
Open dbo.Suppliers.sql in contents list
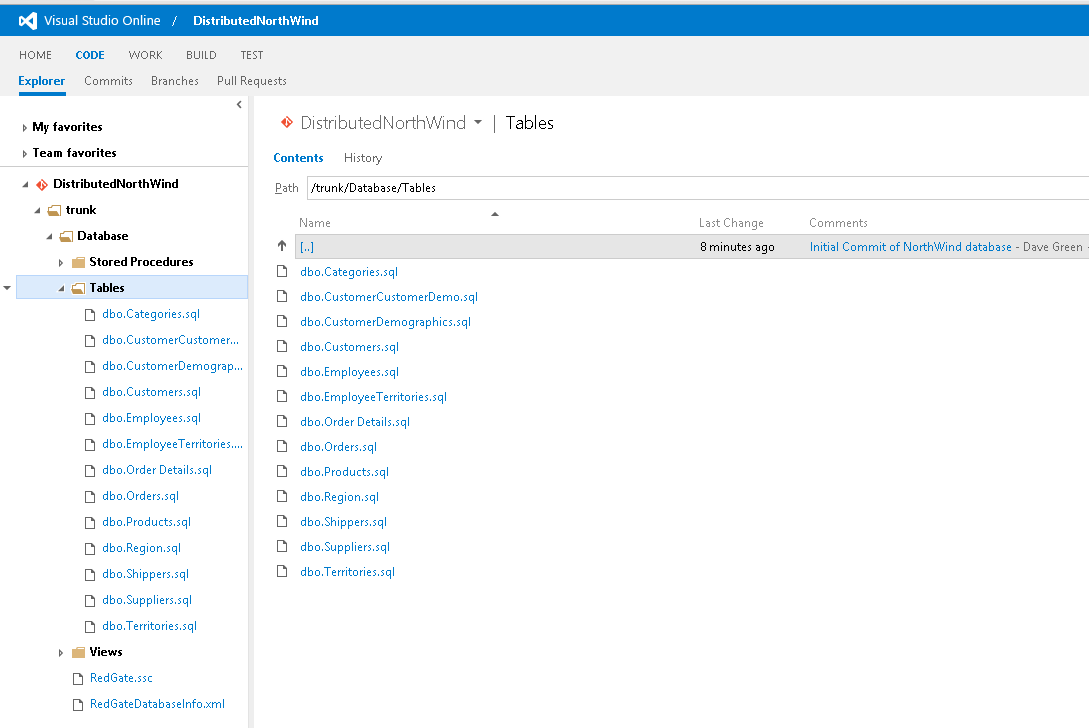click(x=345, y=547)
